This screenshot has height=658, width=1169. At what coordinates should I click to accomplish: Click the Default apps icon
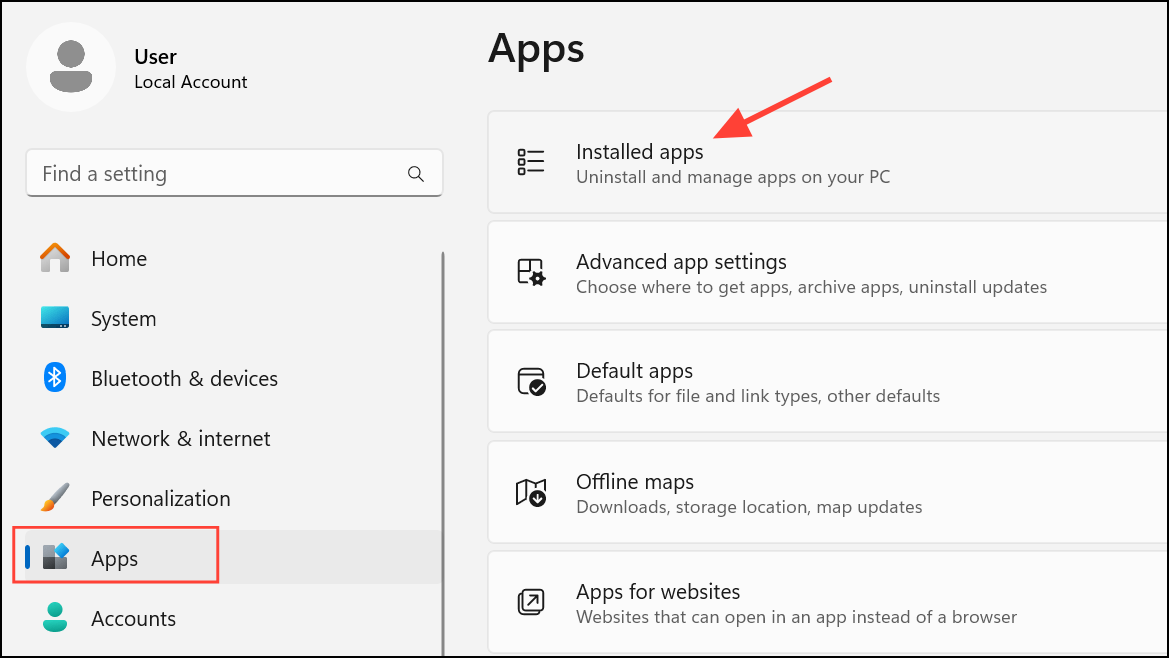[x=531, y=381]
